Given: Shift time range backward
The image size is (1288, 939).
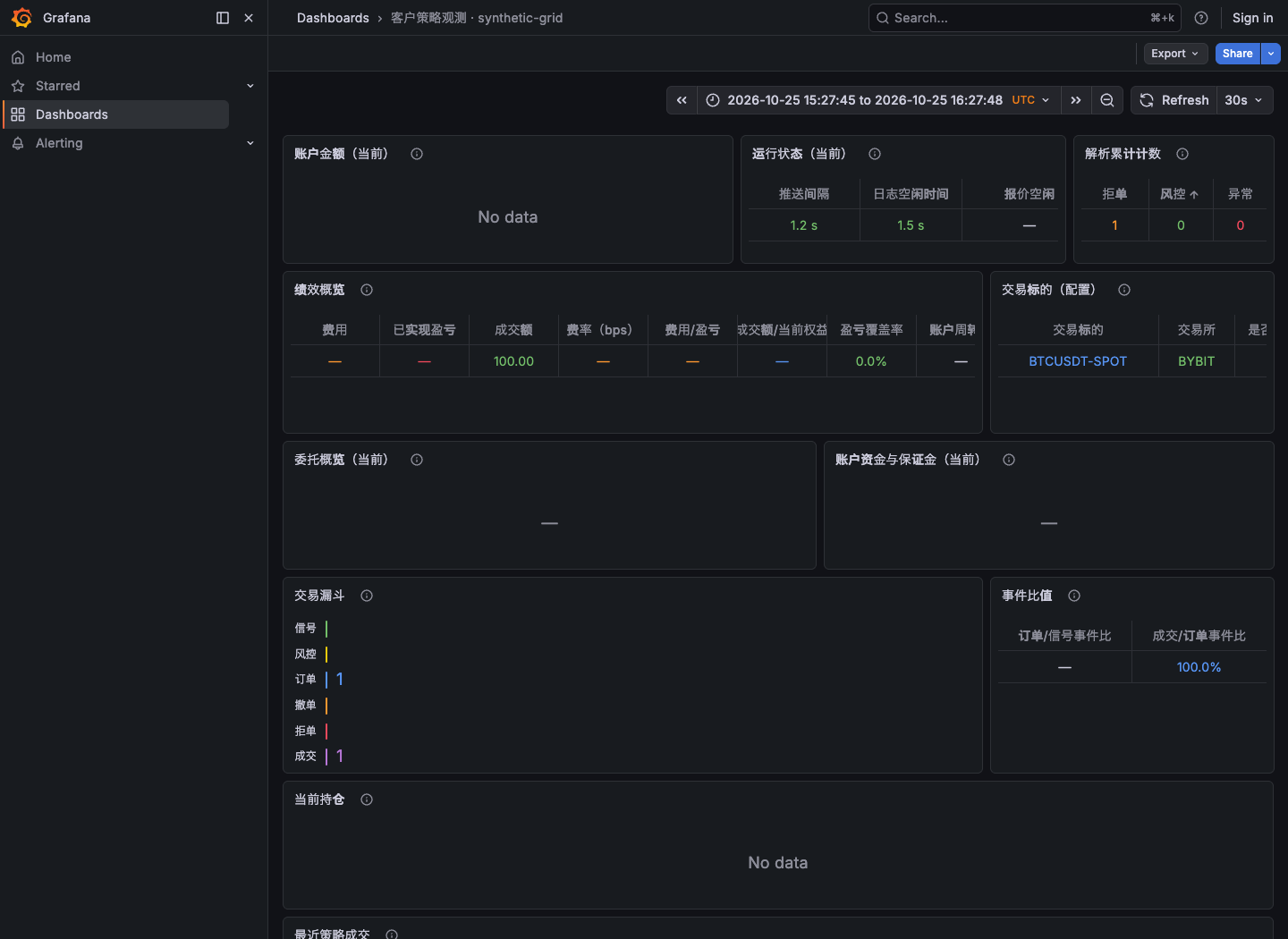Looking at the screenshot, I should point(682,100).
